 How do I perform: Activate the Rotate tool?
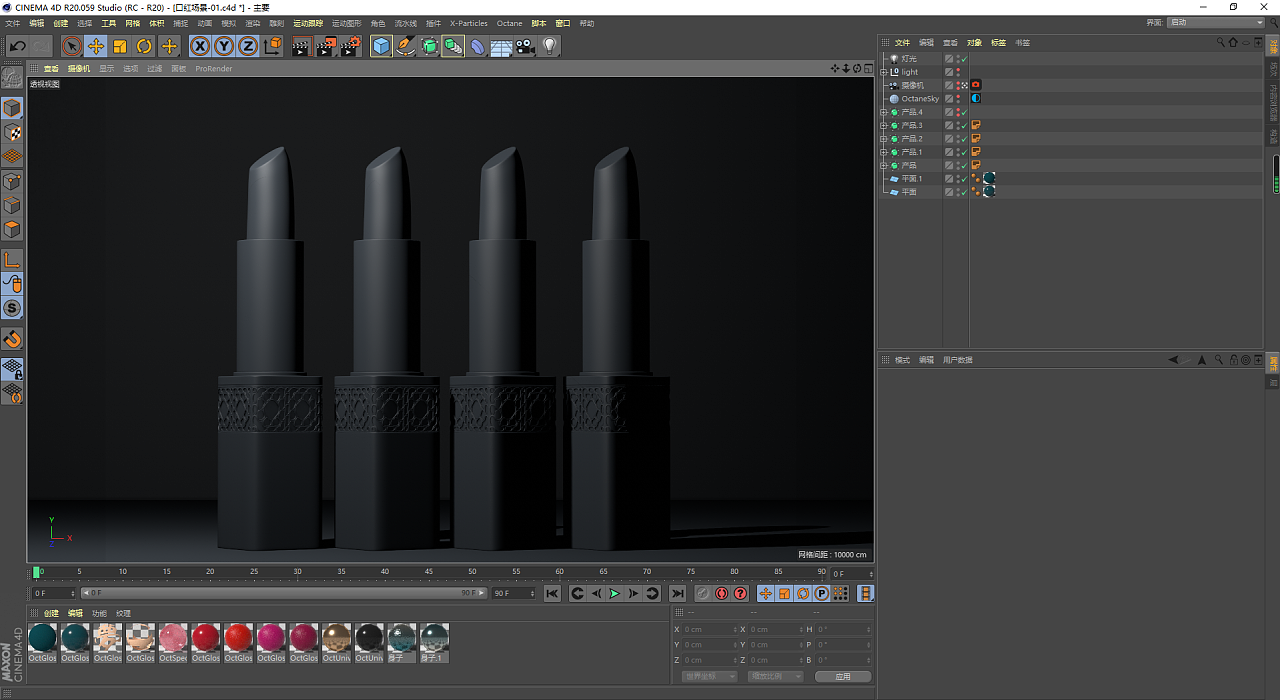[144, 46]
